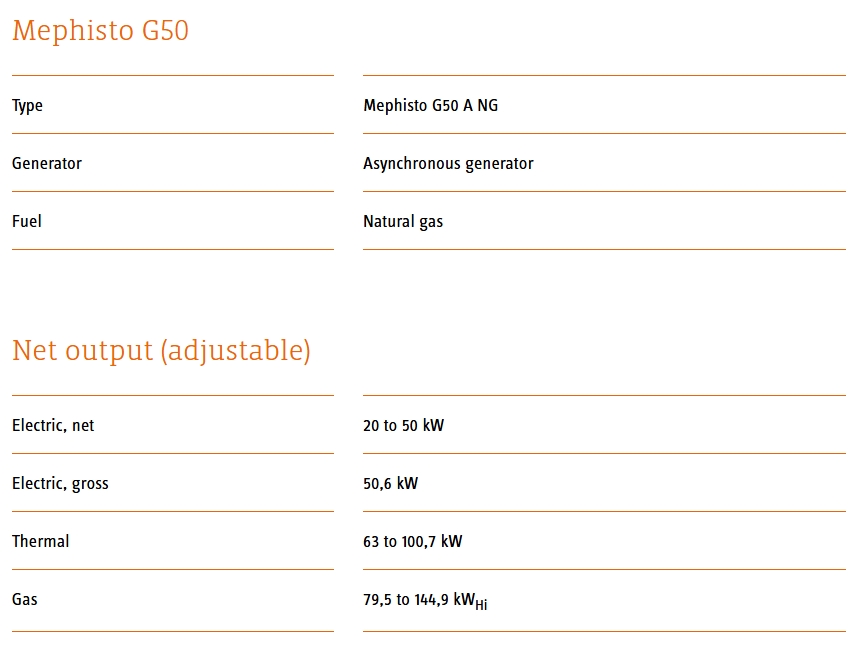867x655 pixels.
Task: Click the Thermal row label
Action: coord(41,541)
